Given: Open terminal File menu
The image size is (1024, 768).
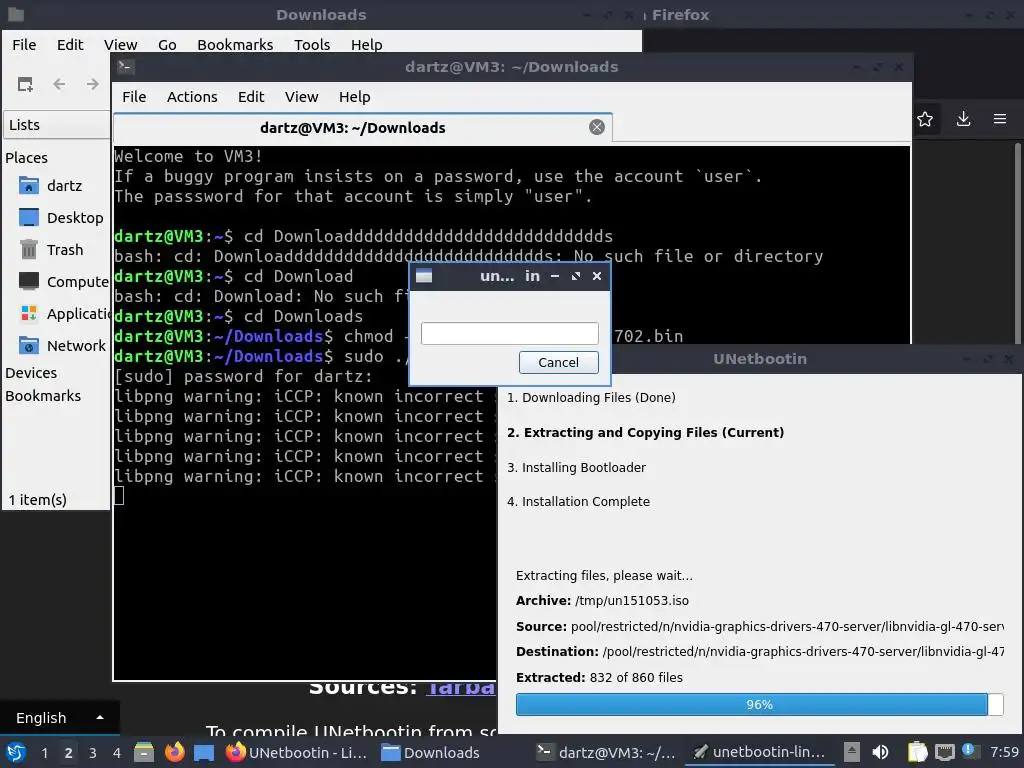Looking at the screenshot, I should coord(134,97).
